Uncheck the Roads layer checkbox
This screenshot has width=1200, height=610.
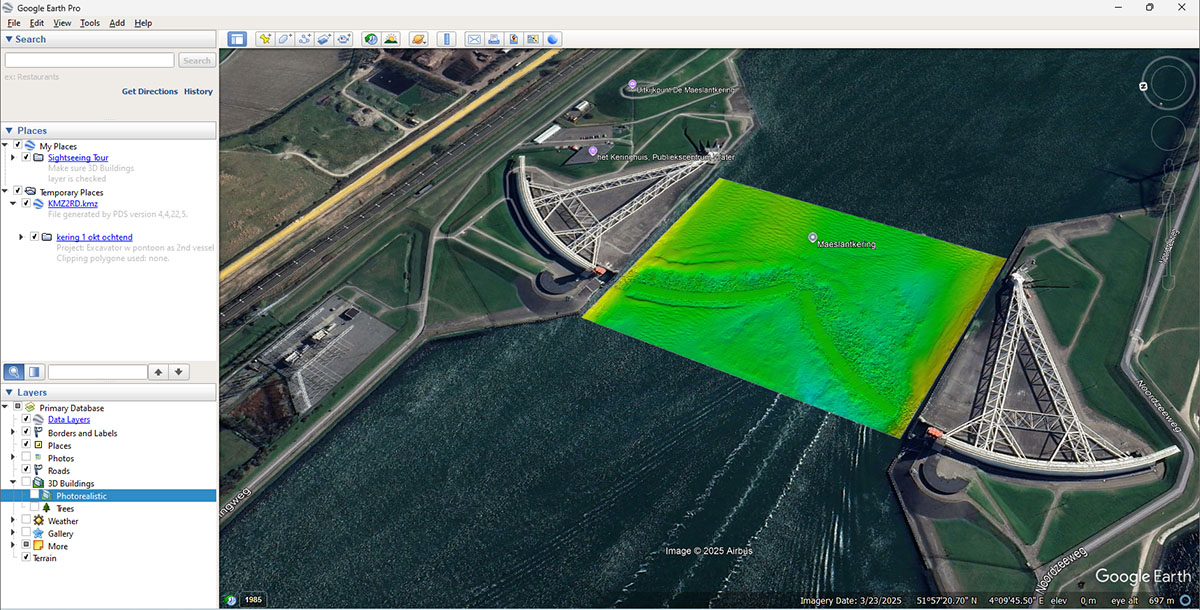(x=26, y=470)
